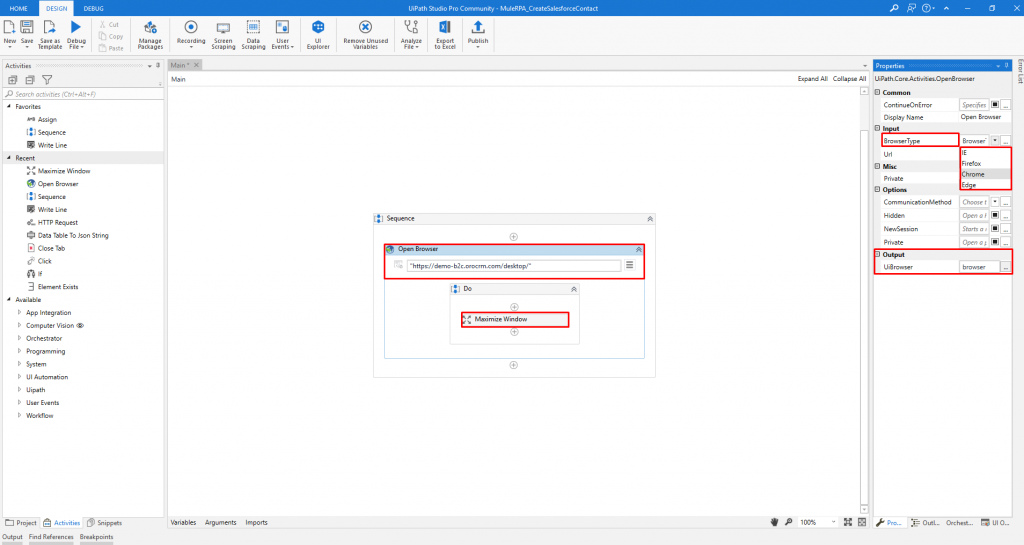Click fit to screen icon
1024x545 pixels.
click(848, 522)
